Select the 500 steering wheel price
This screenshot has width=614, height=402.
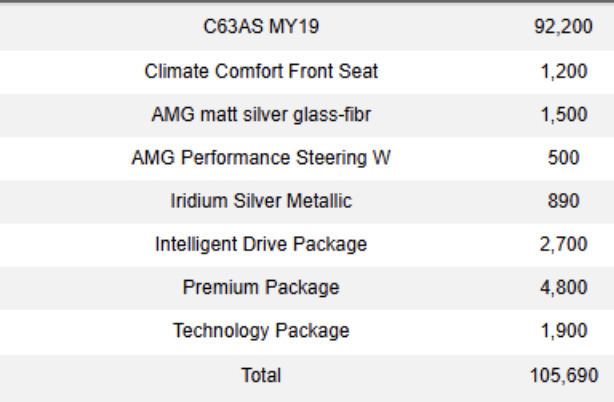click(563, 158)
